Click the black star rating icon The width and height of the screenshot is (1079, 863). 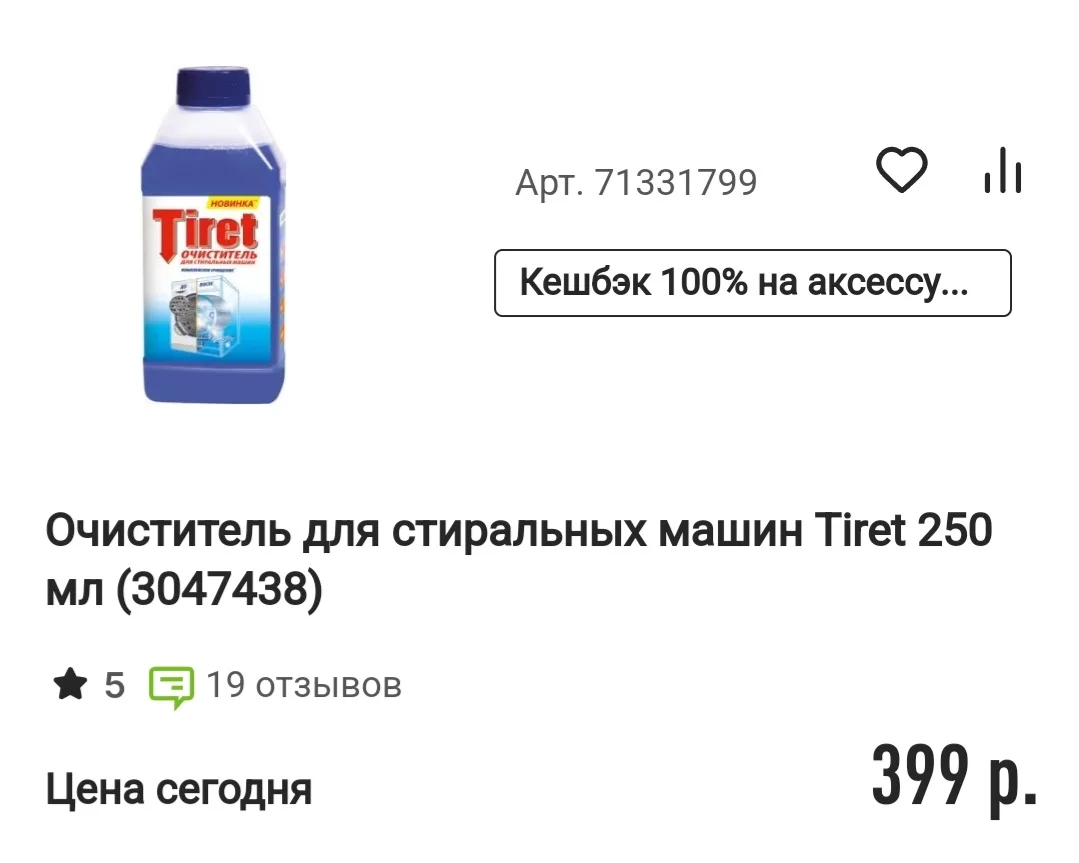point(71,685)
